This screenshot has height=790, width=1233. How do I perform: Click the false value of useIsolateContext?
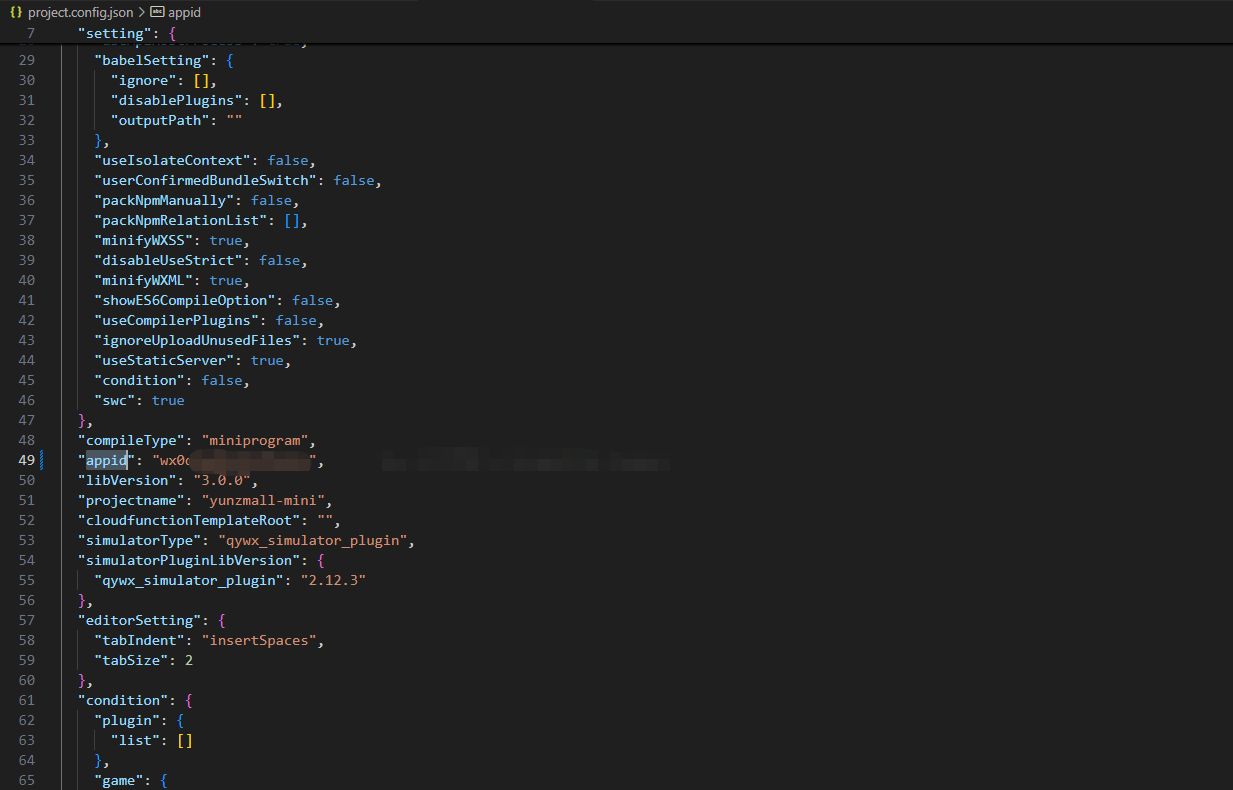tap(289, 160)
